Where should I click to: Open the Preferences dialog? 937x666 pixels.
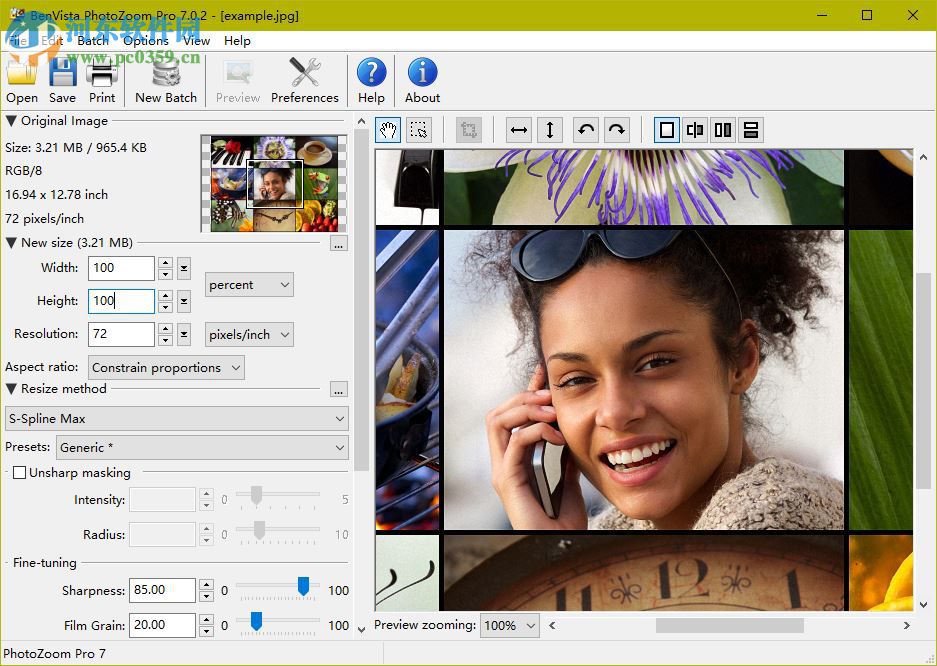coord(305,78)
